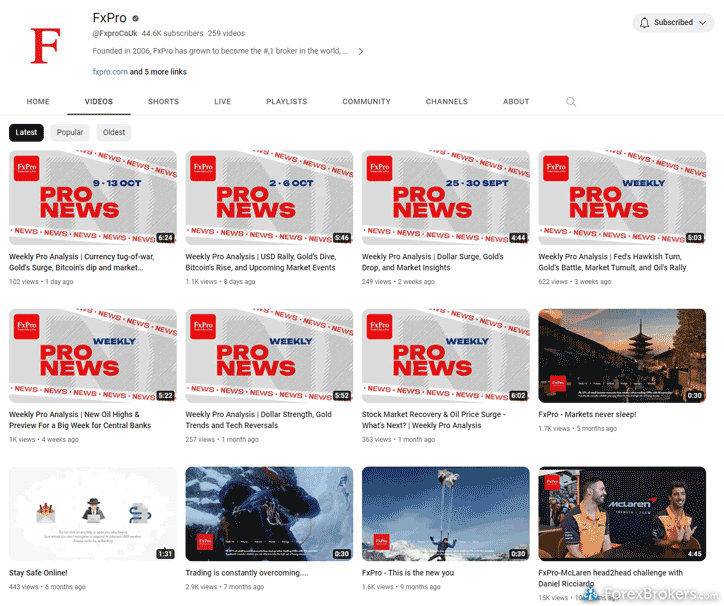The image size is (724, 606).
Task: Open the Playlists tab
Action: [x=286, y=101]
